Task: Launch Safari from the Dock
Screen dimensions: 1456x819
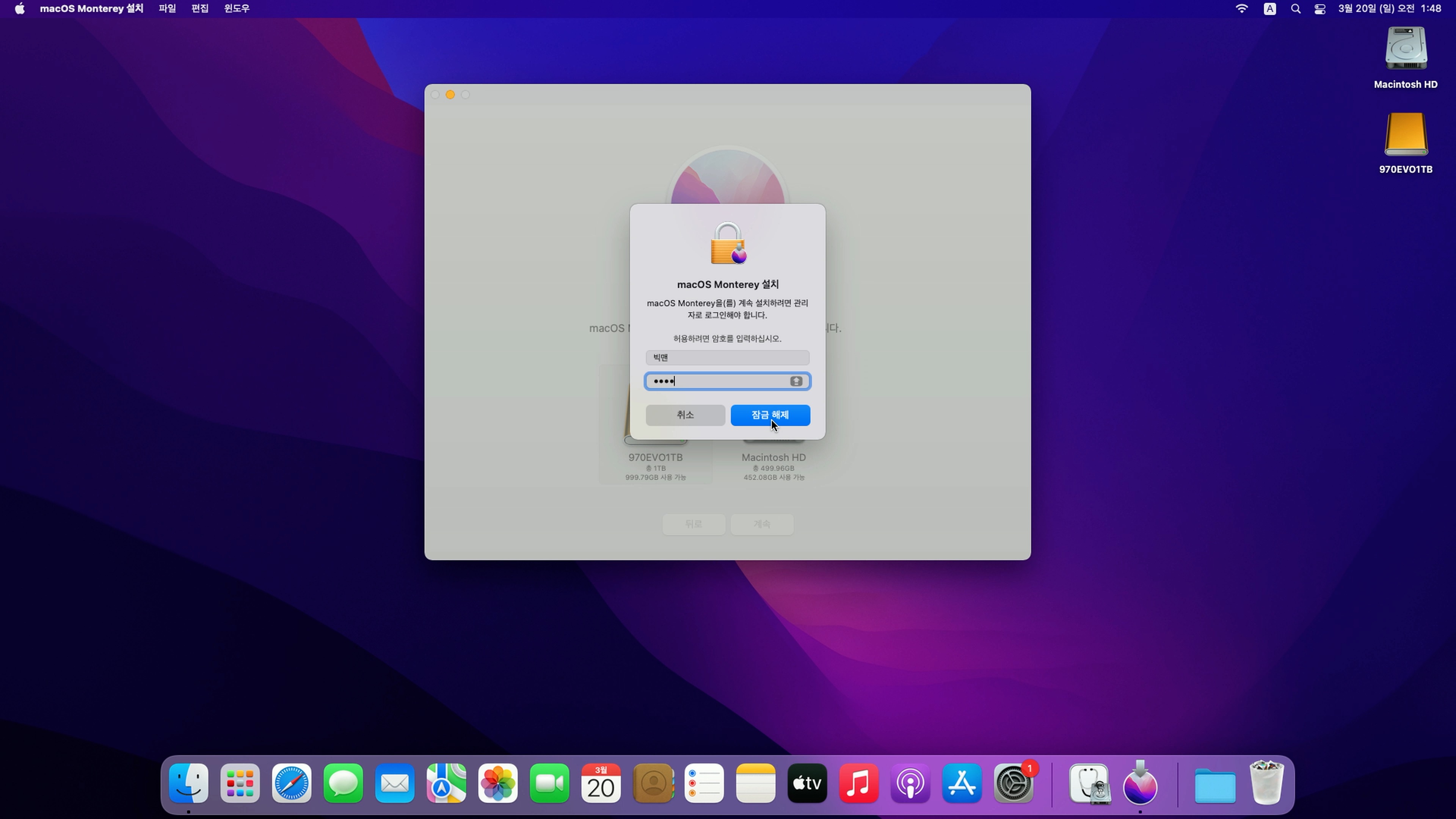Action: 292,783
